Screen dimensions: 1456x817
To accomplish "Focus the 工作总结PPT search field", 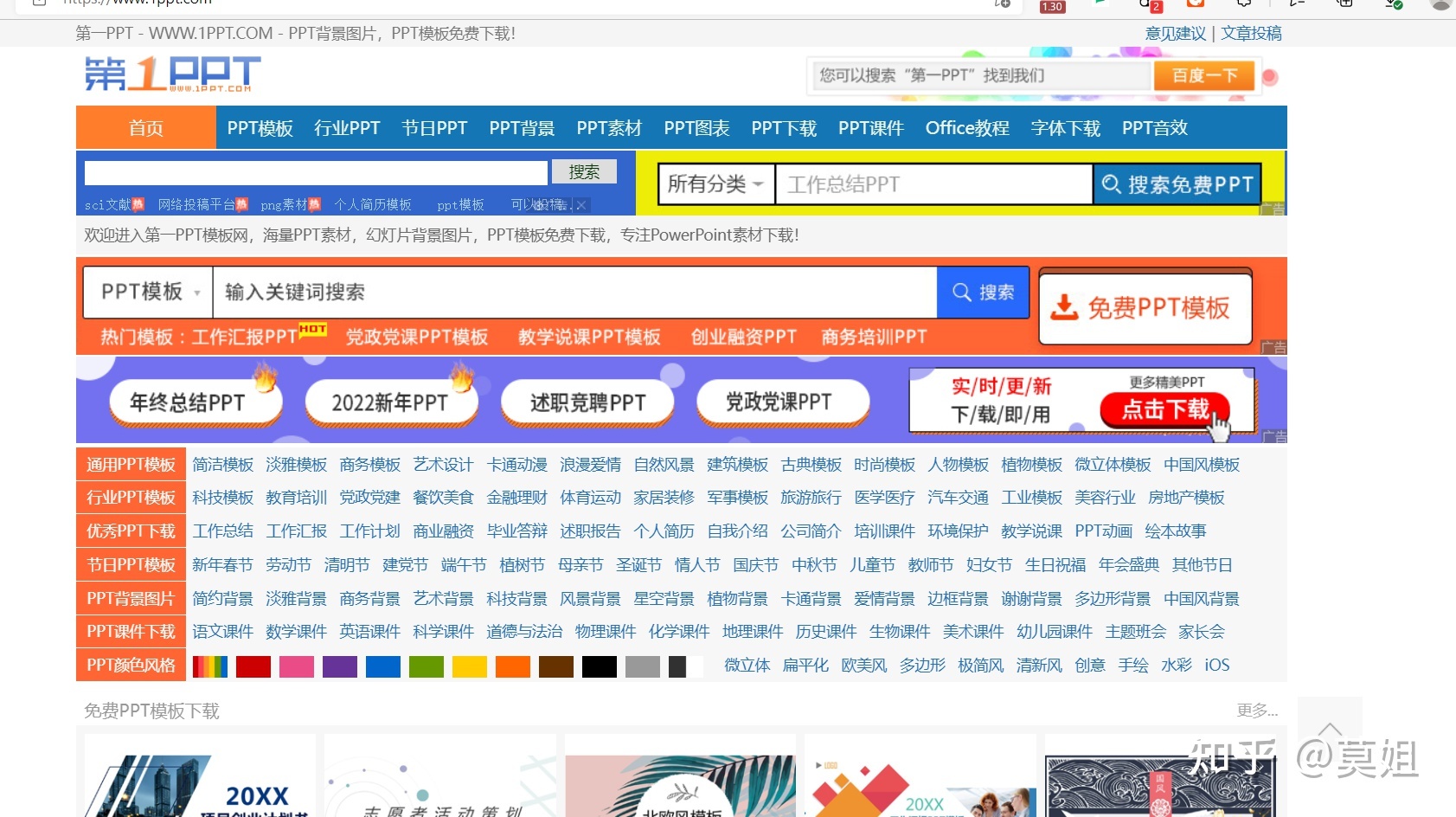I will point(934,184).
